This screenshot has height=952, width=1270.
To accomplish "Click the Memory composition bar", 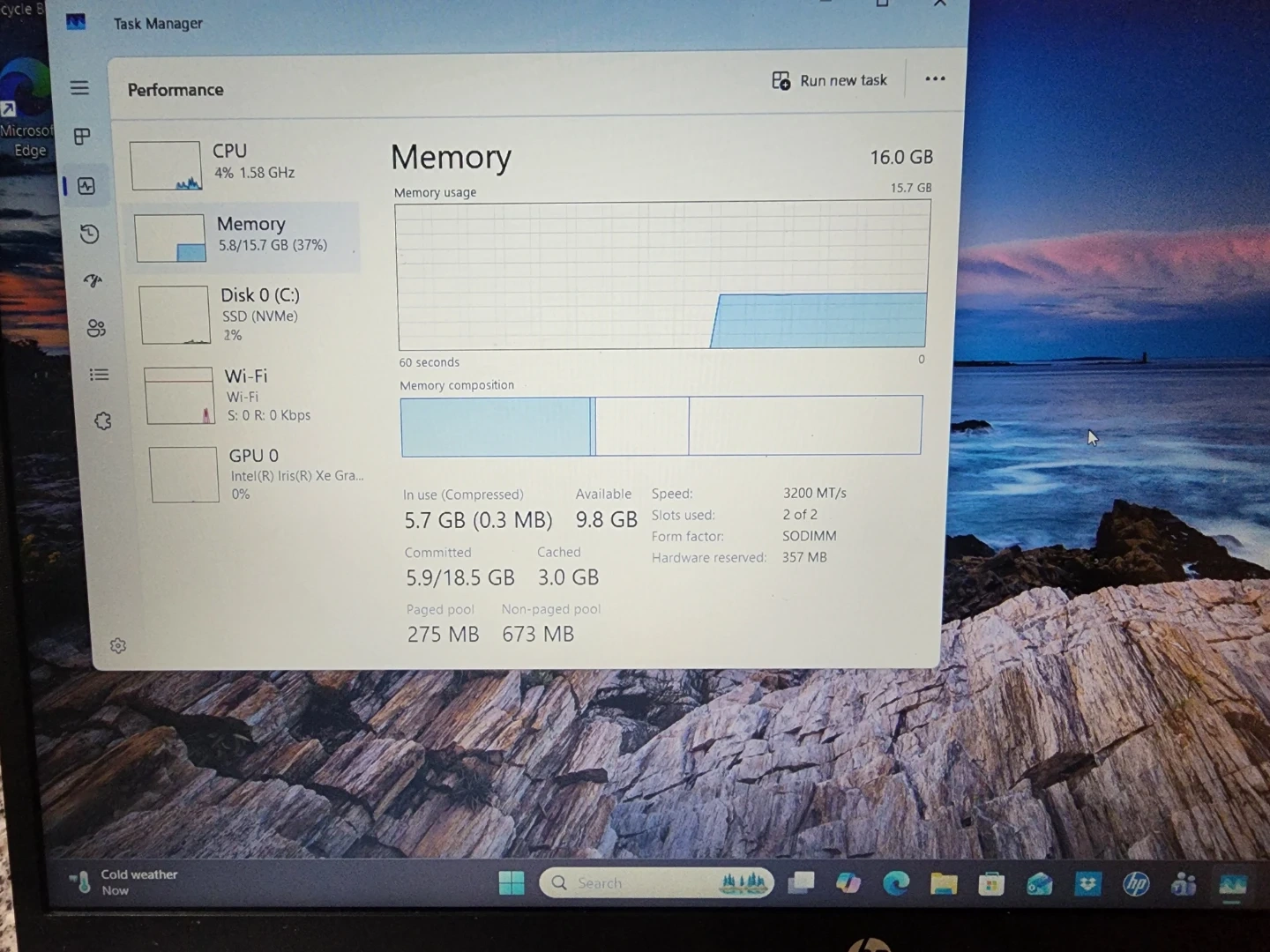I will 661,426.
